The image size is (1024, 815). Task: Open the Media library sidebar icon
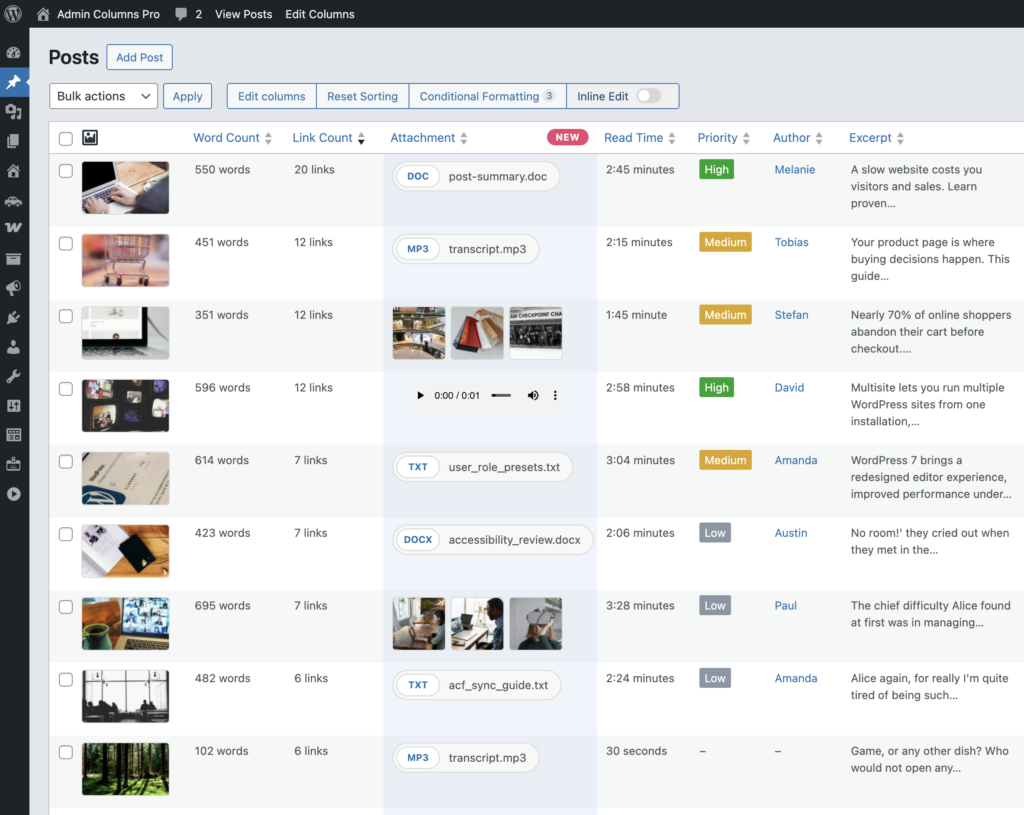(13, 112)
